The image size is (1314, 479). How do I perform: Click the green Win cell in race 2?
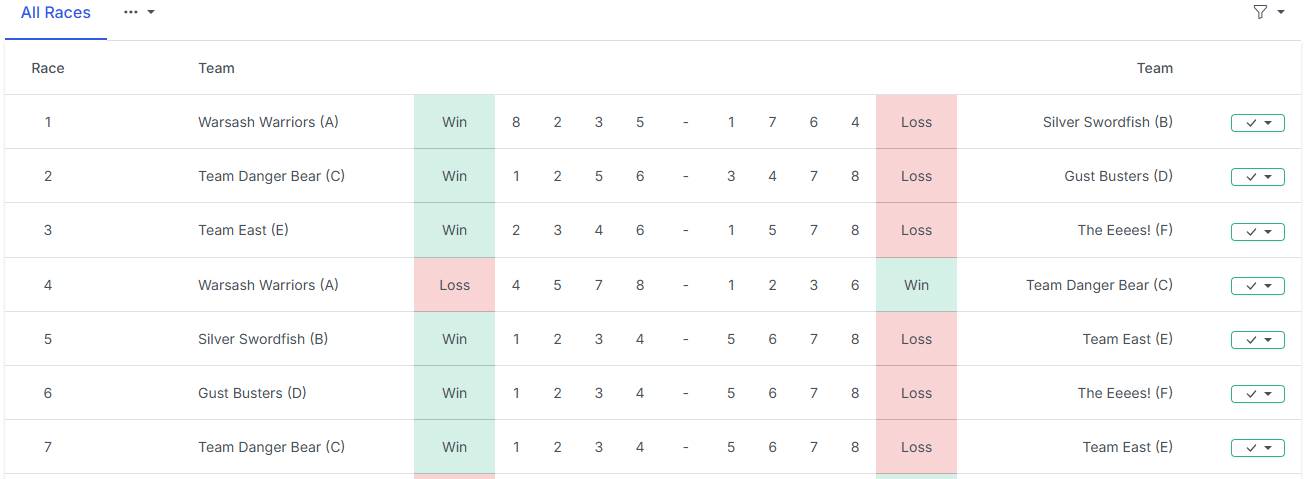[x=454, y=176]
